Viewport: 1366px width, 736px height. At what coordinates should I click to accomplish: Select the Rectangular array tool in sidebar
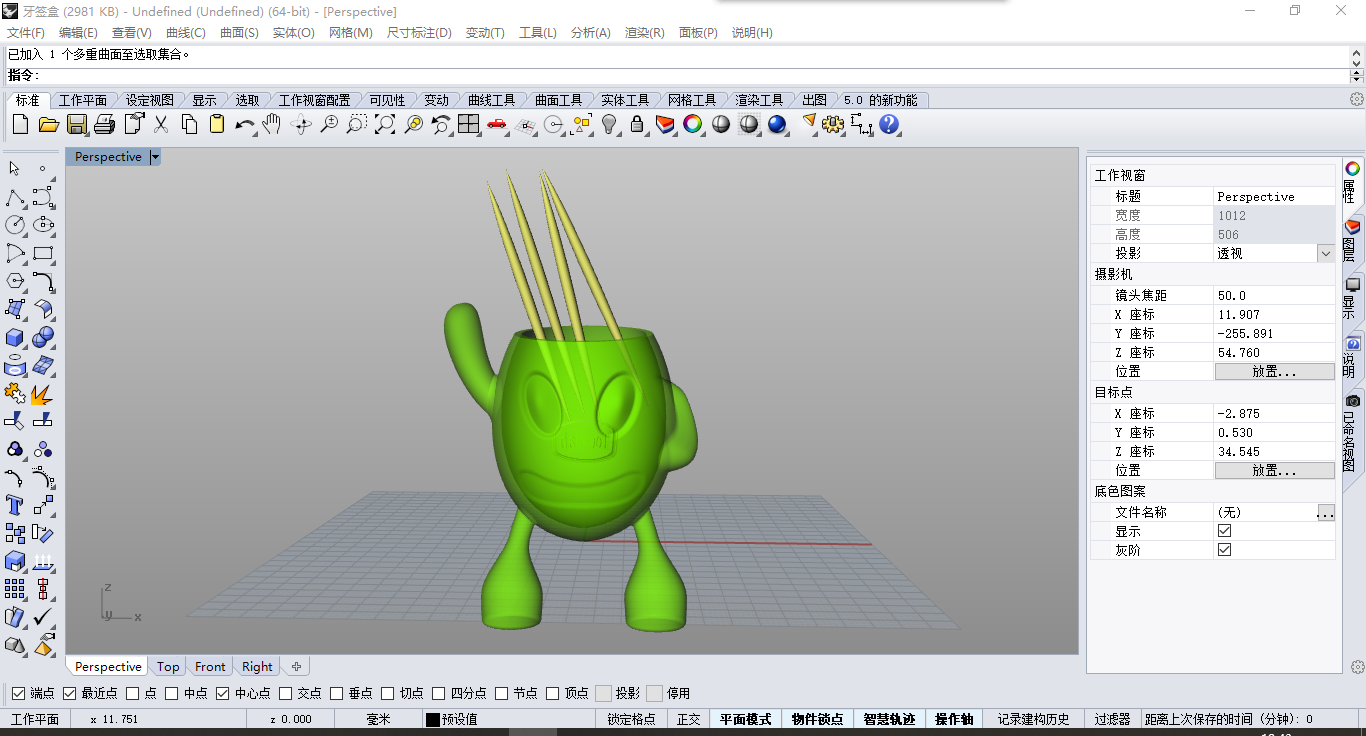15,589
